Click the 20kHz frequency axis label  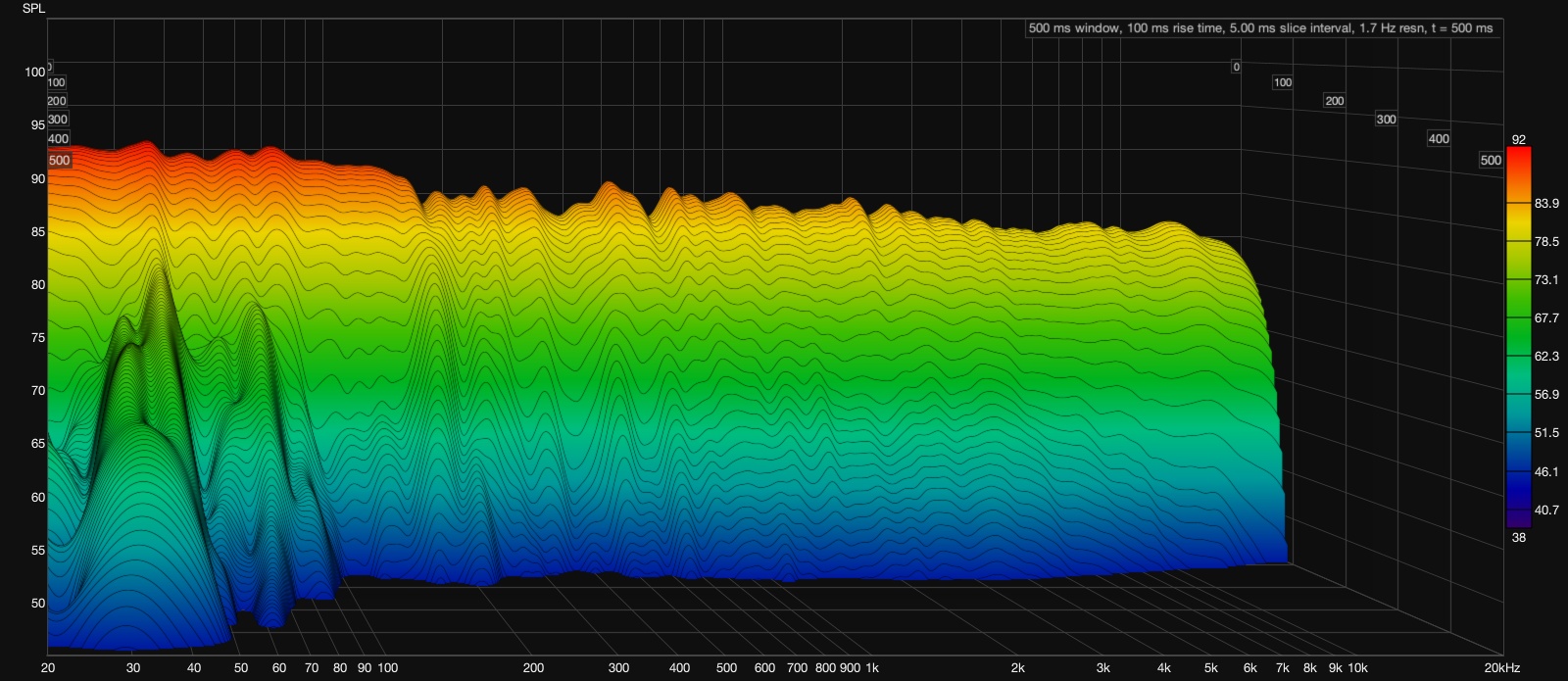1501,668
